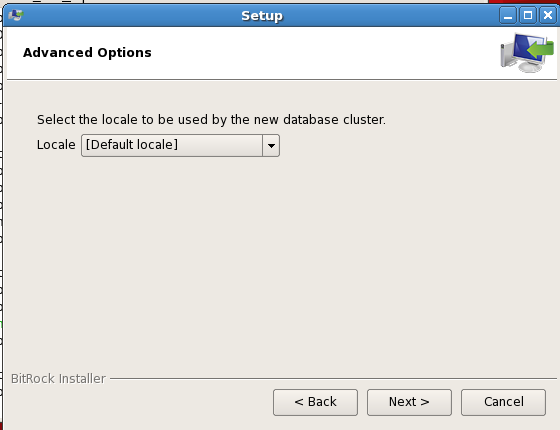This screenshot has height=430, width=560.
Task: Open the [Default locale] combo box
Action: point(180,145)
